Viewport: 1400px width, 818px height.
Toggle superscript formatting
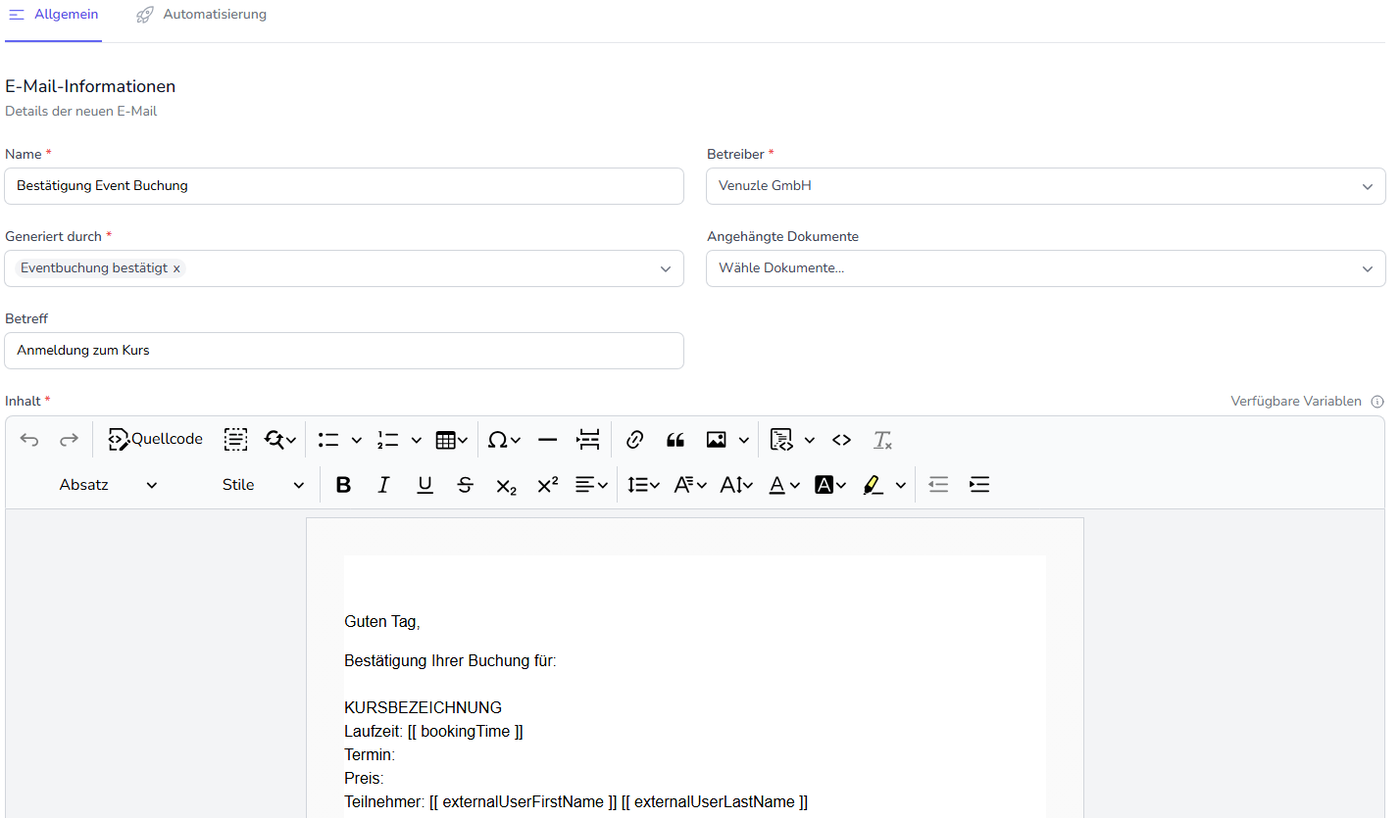(548, 485)
